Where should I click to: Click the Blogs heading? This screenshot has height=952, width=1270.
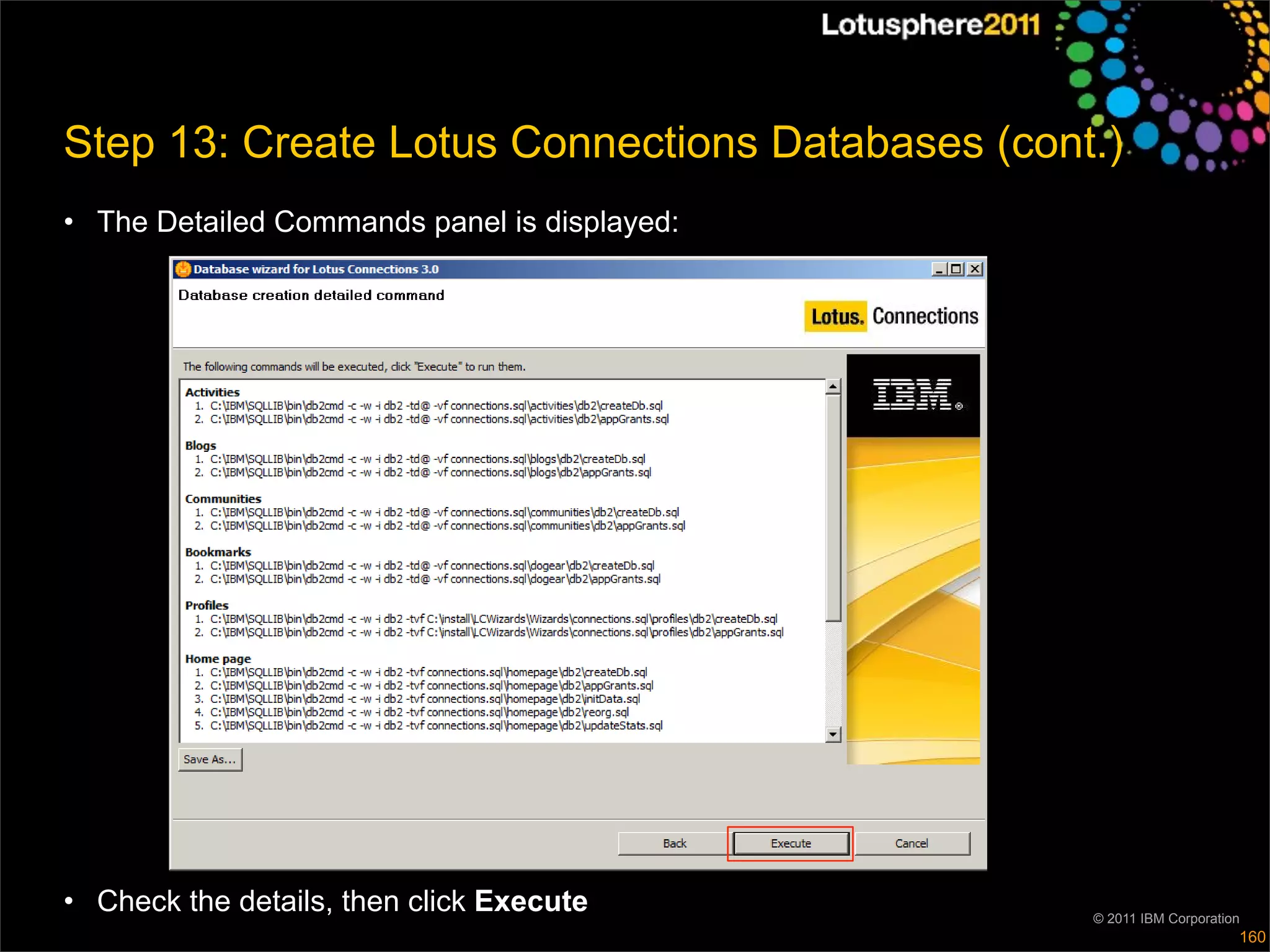tap(200, 446)
